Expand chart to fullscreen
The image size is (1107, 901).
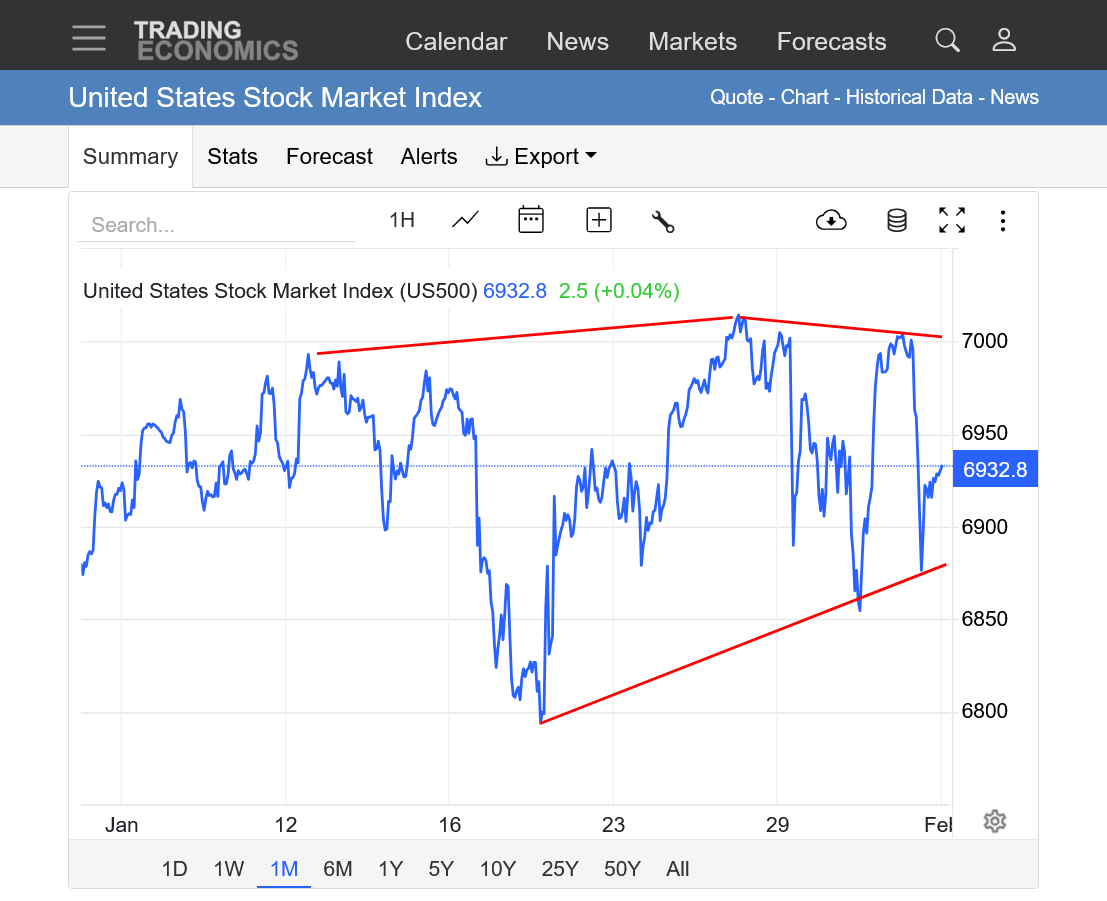pos(952,220)
